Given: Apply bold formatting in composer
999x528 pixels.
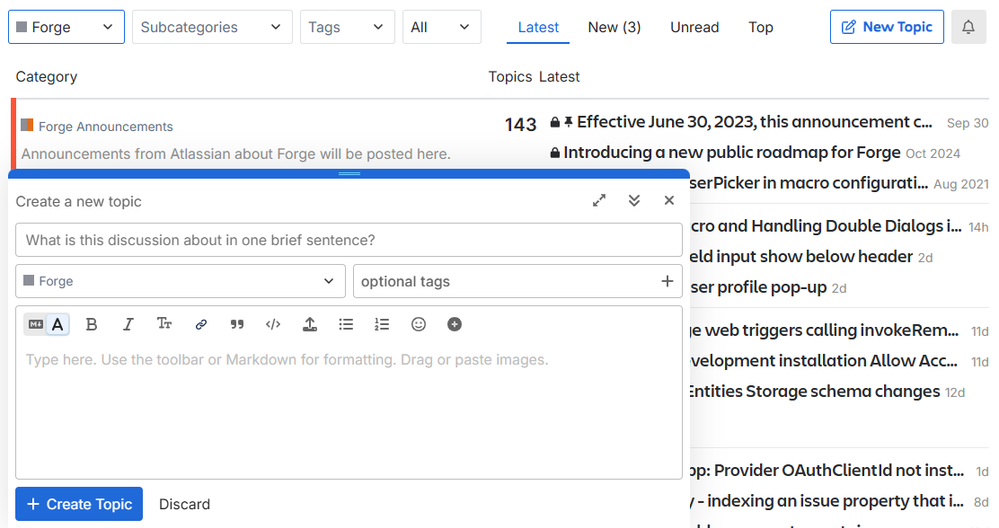Looking at the screenshot, I should coord(91,324).
